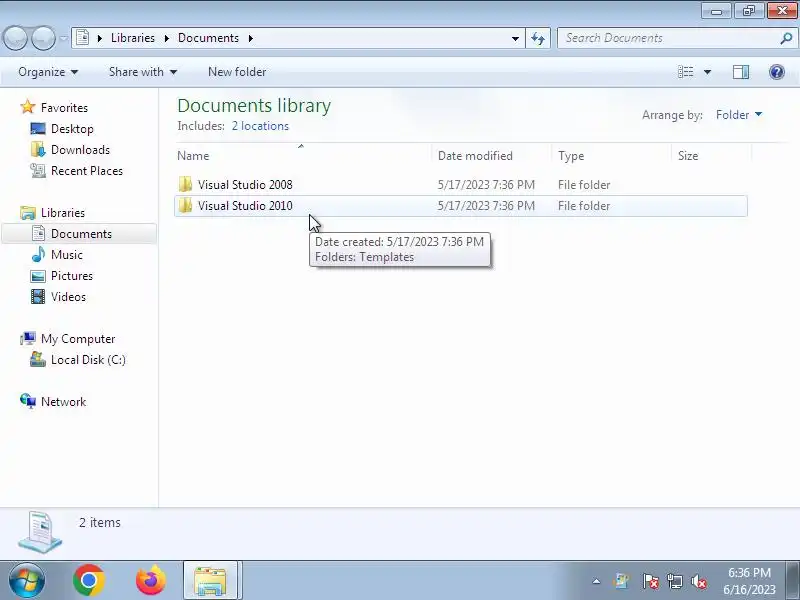This screenshot has width=800, height=600.
Task: Open the Windows Start button
Action: (27, 580)
